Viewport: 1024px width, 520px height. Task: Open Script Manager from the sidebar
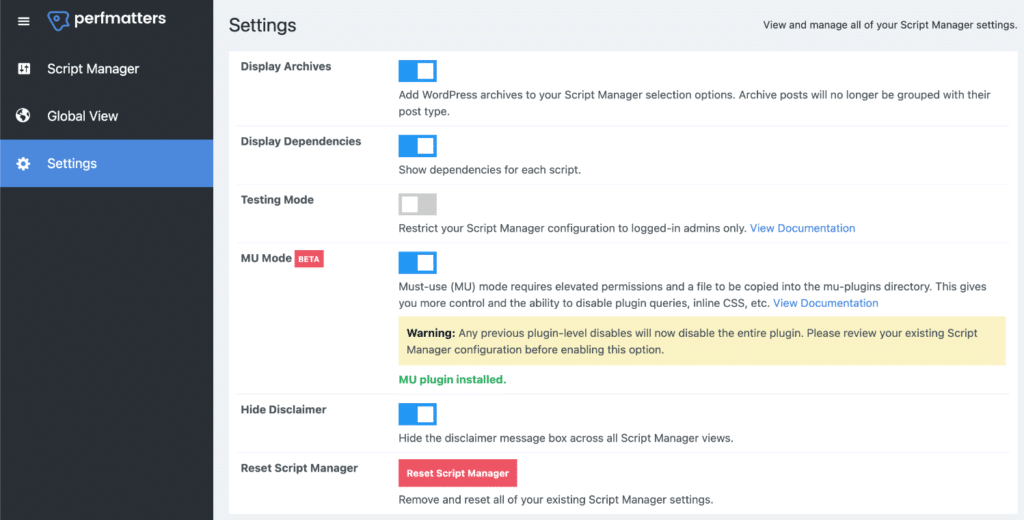point(93,69)
